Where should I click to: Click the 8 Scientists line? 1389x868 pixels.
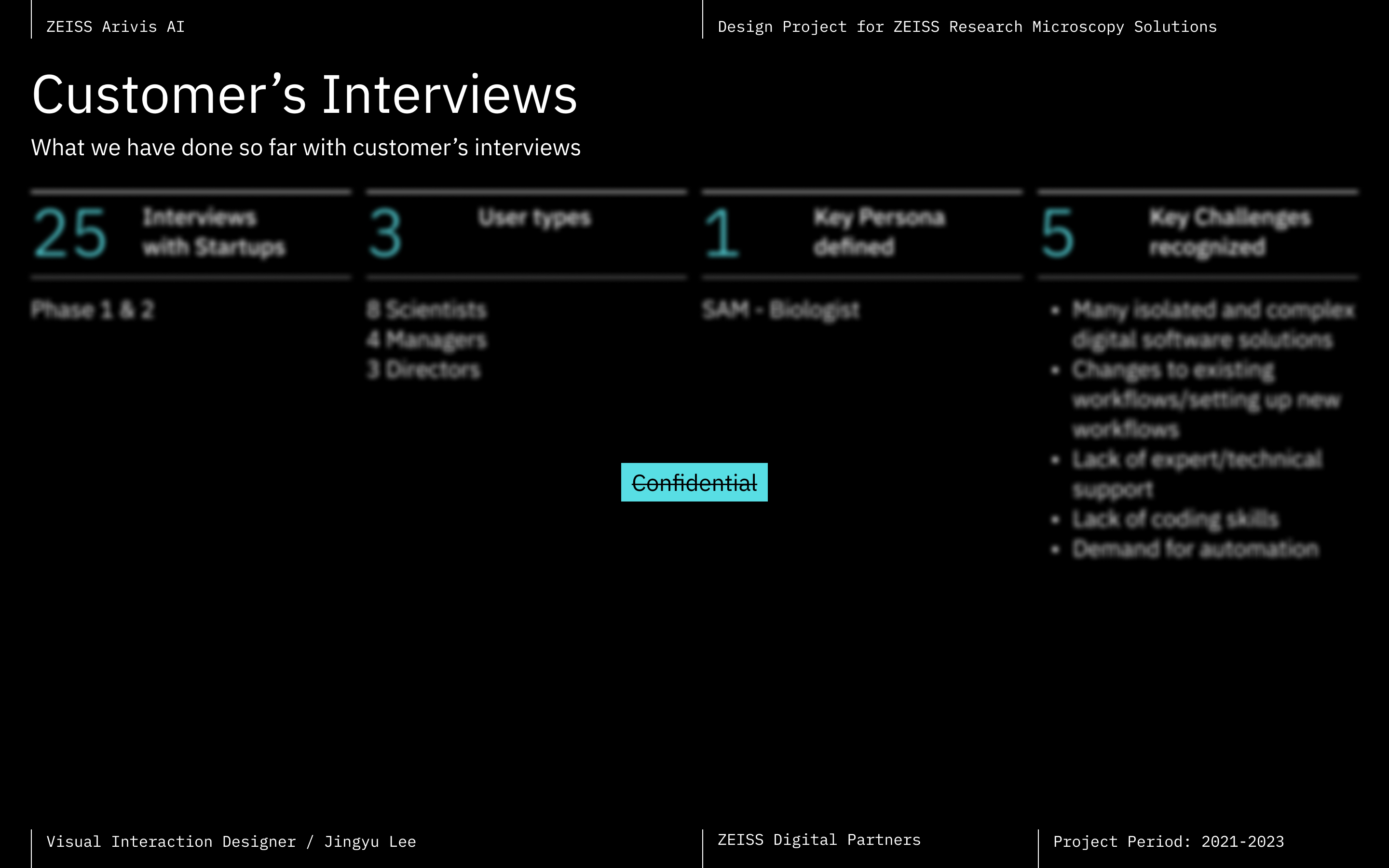point(426,310)
